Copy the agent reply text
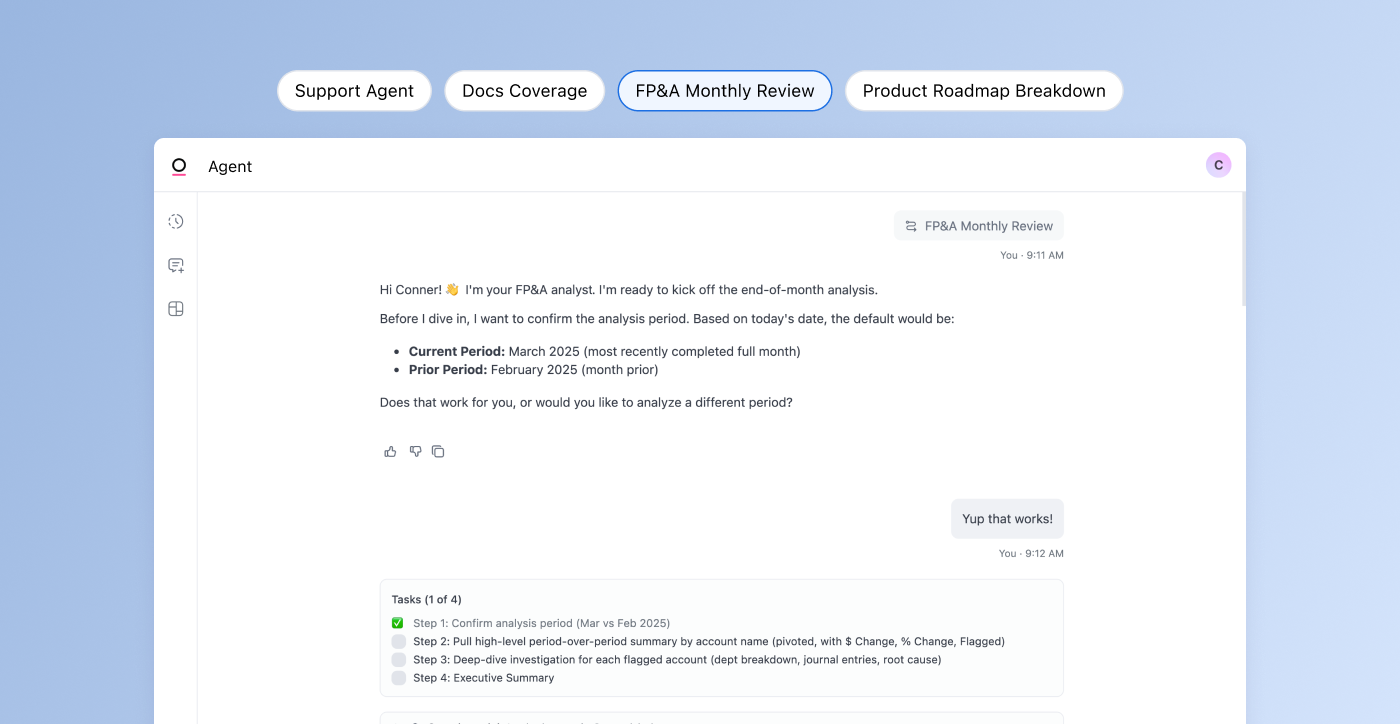Viewport: 1400px width, 724px height. point(438,452)
